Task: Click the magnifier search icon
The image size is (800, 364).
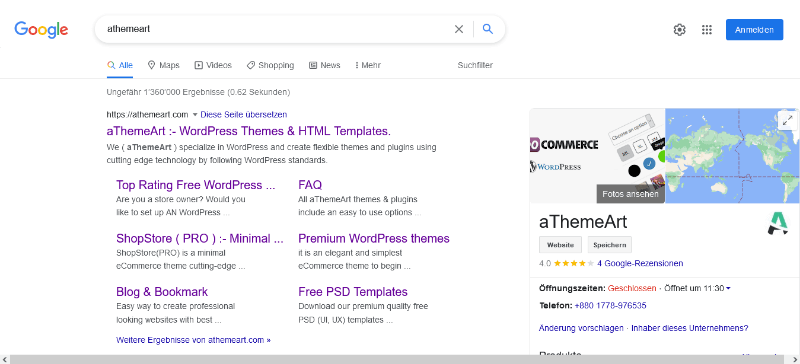Action: 488,29
